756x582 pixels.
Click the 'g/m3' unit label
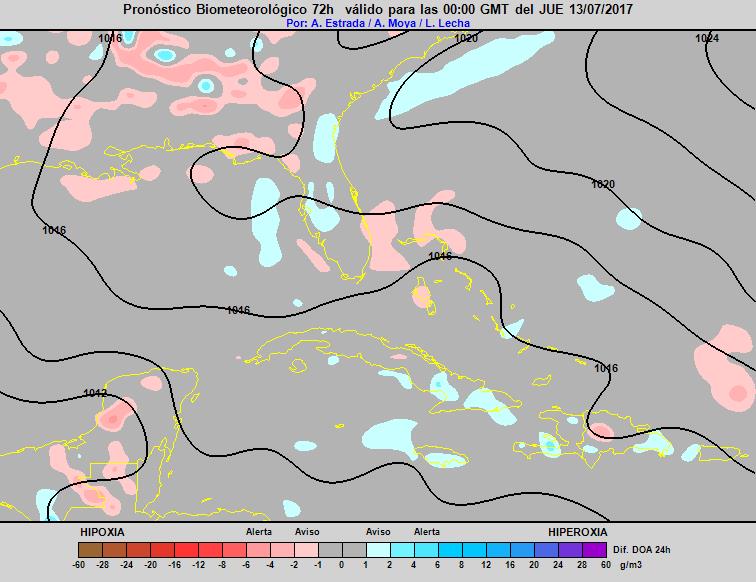click(631, 565)
